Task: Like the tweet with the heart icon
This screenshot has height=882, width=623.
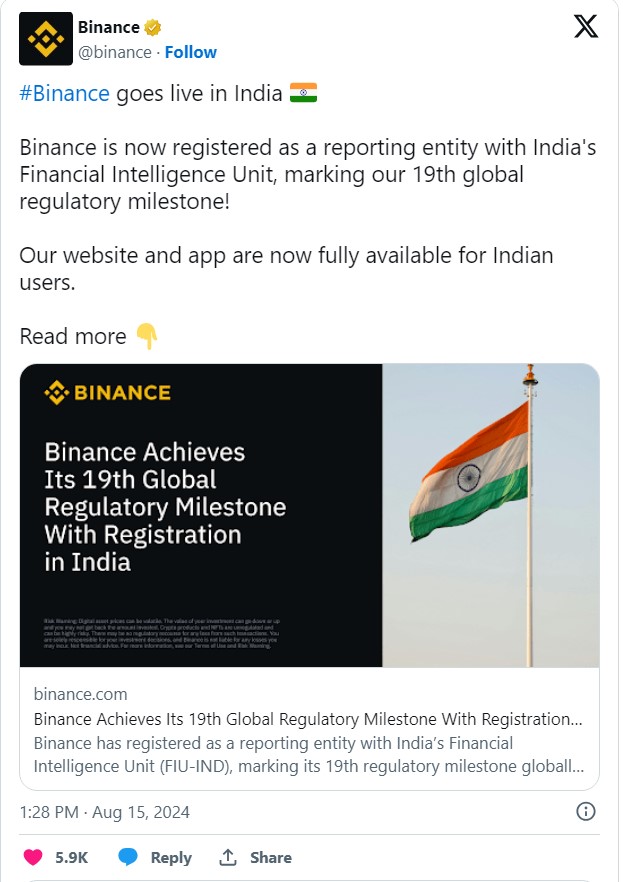Action: (x=33, y=857)
